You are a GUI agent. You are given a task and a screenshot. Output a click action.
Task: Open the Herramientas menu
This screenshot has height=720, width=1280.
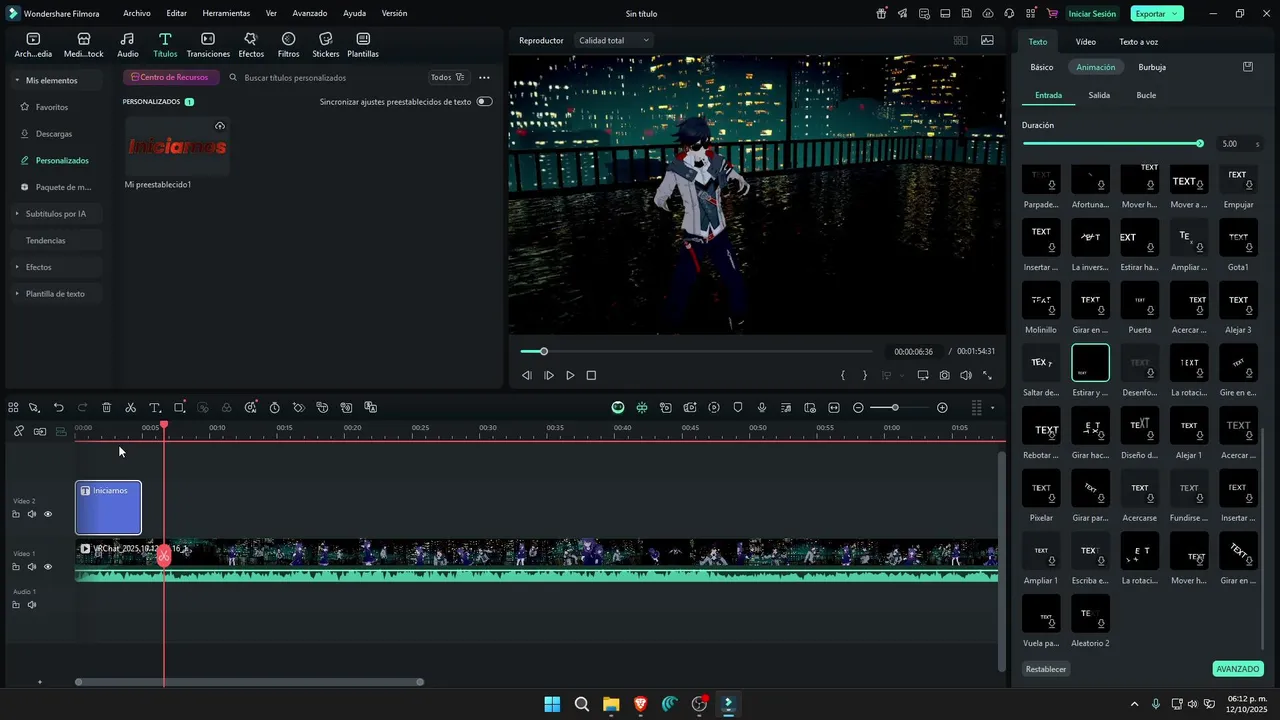[226, 14]
